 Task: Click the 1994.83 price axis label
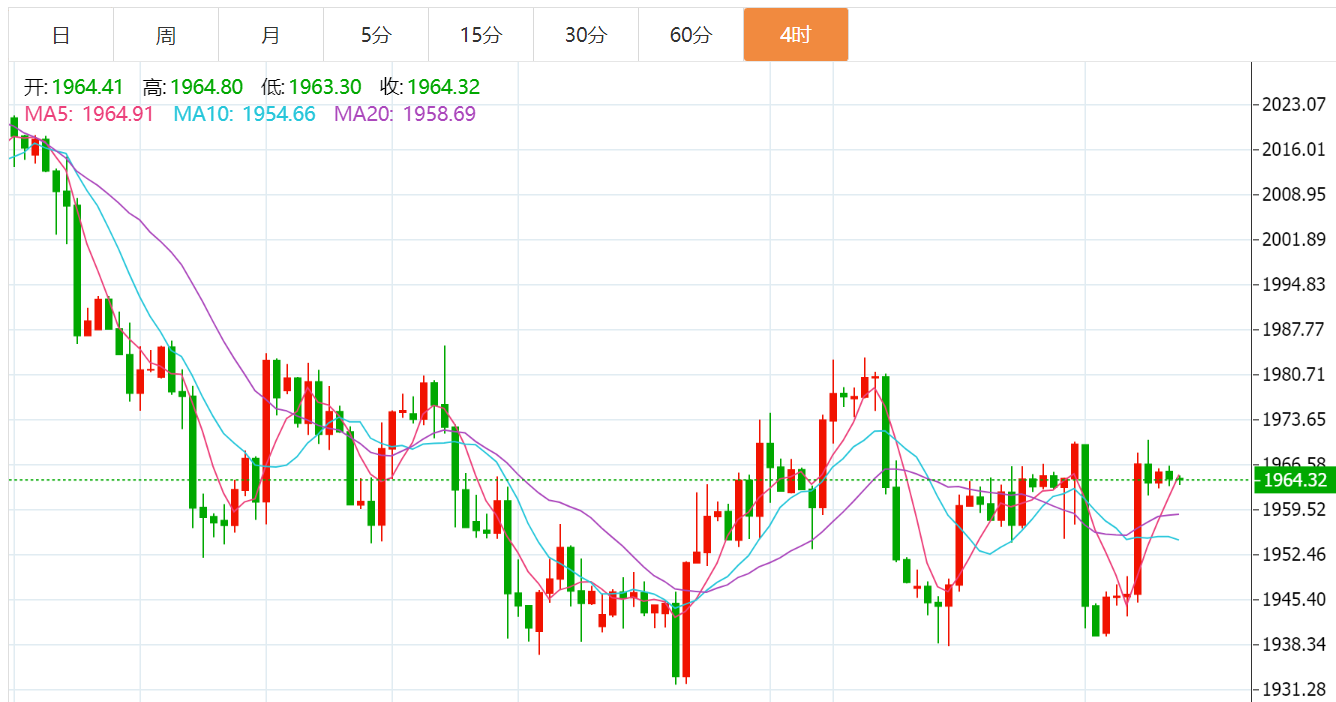point(1294,284)
